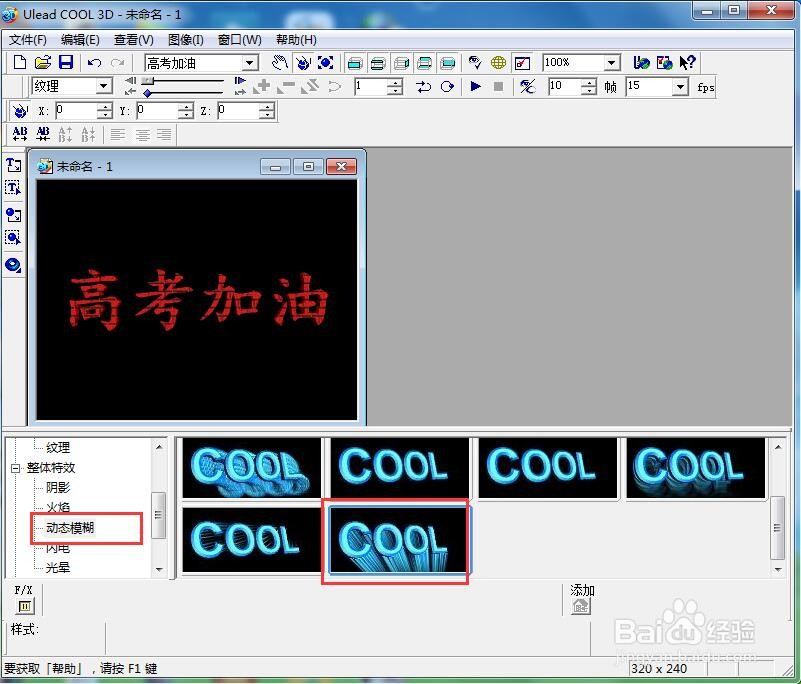Open the 查看(V) menu
The width and height of the screenshot is (801, 684).
[133, 40]
